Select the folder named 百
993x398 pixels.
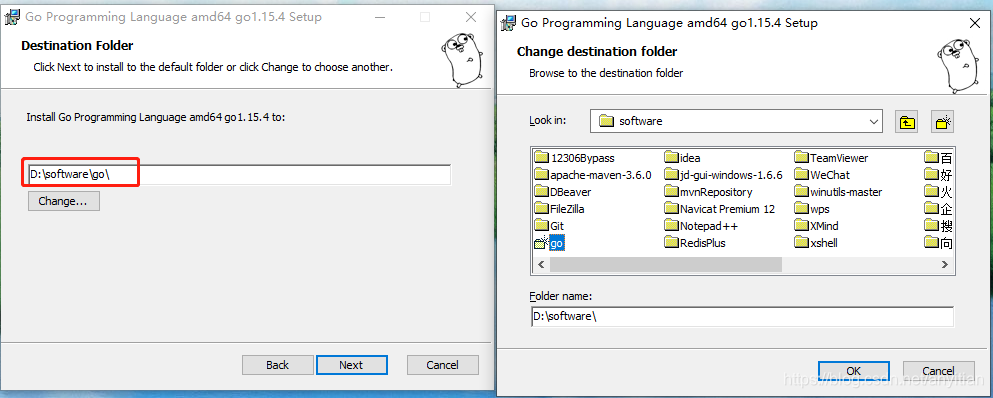pos(939,158)
